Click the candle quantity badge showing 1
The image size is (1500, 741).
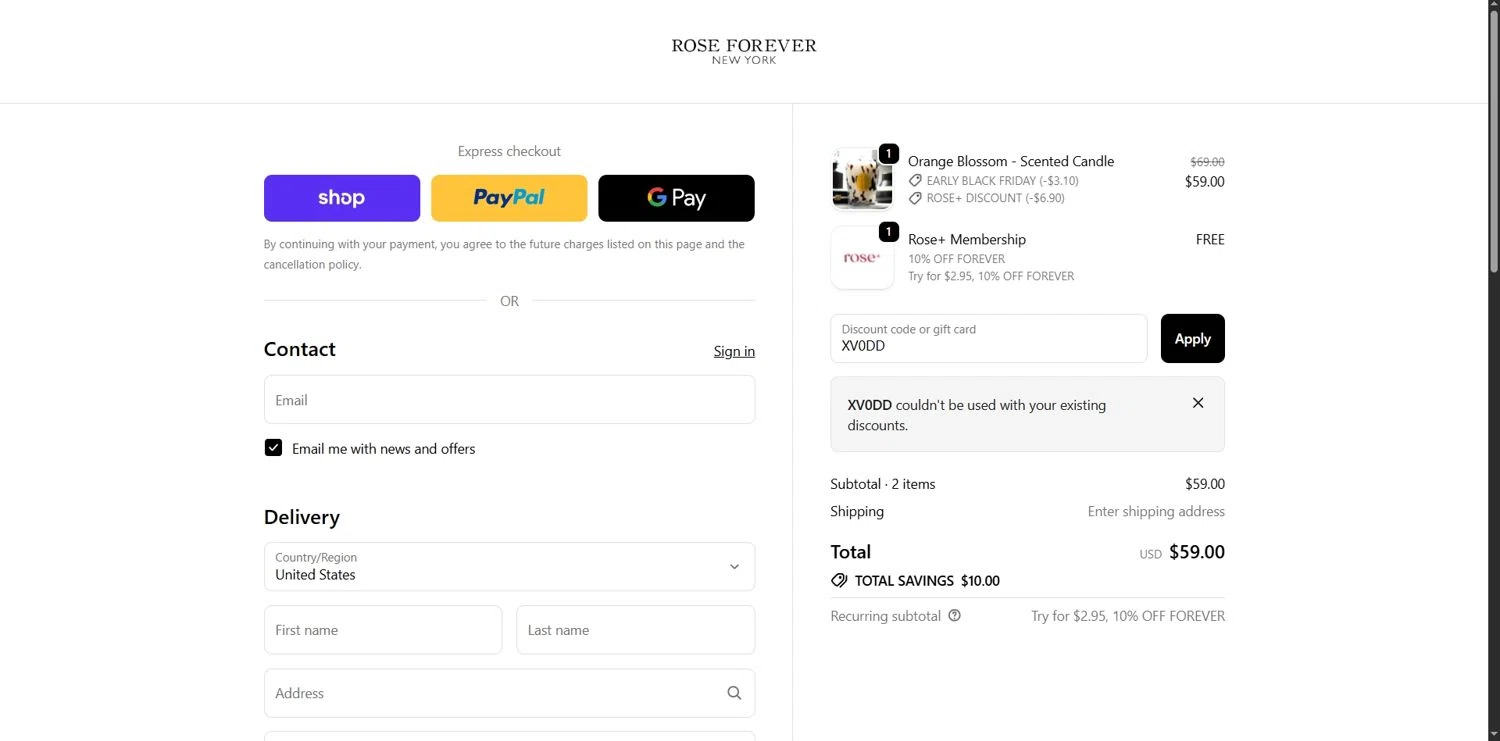pyautogui.click(x=888, y=153)
